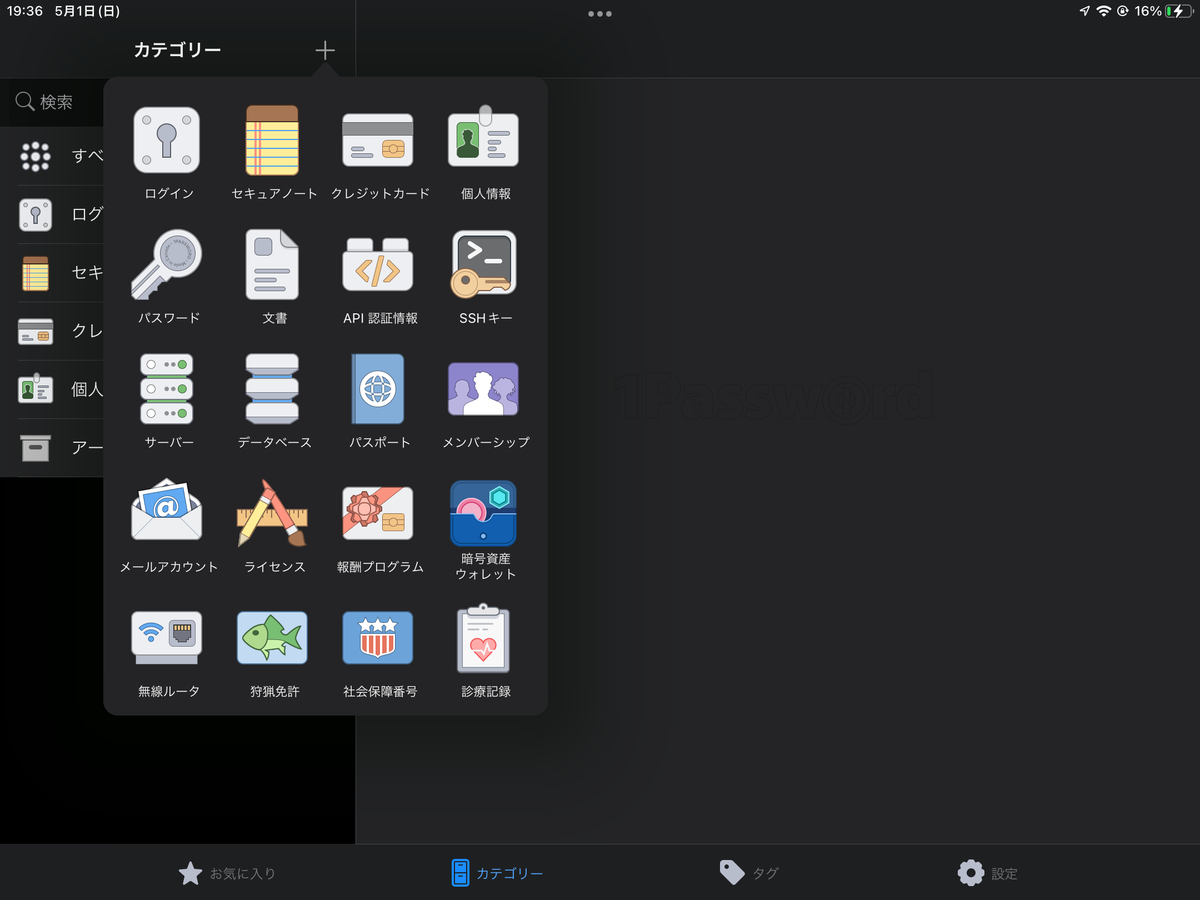Open the 設定 settings tab
The width and height of the screenshot is (1200, 900).
[x=987, y=873]
